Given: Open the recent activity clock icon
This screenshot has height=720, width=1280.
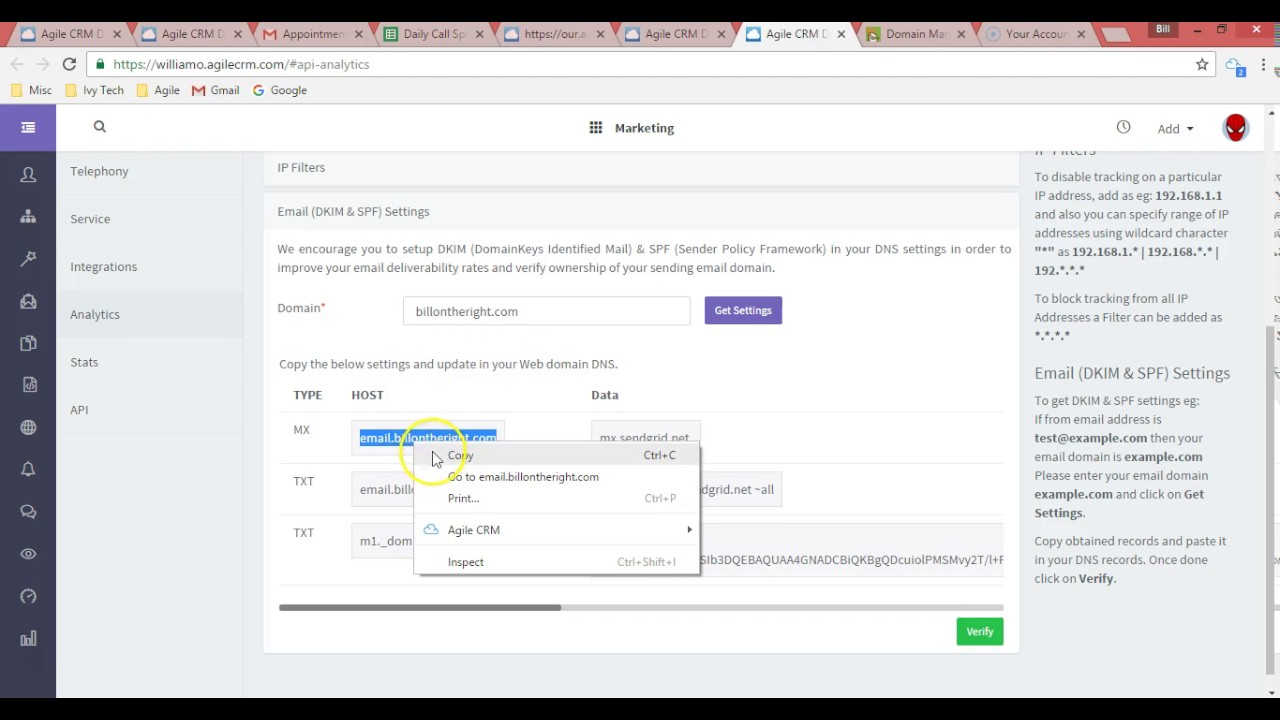Looking at the screenshot, I should [x=1123, y=127].
